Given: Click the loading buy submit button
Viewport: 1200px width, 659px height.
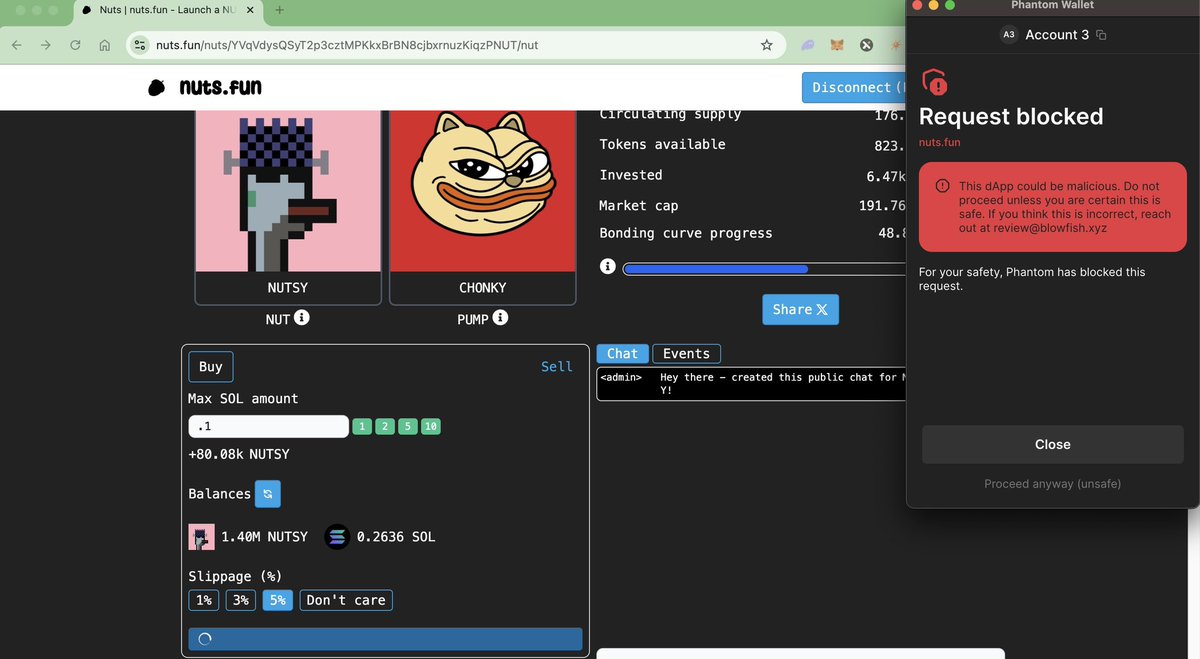Looking at the screenshot, I should (x=385, y=640).
